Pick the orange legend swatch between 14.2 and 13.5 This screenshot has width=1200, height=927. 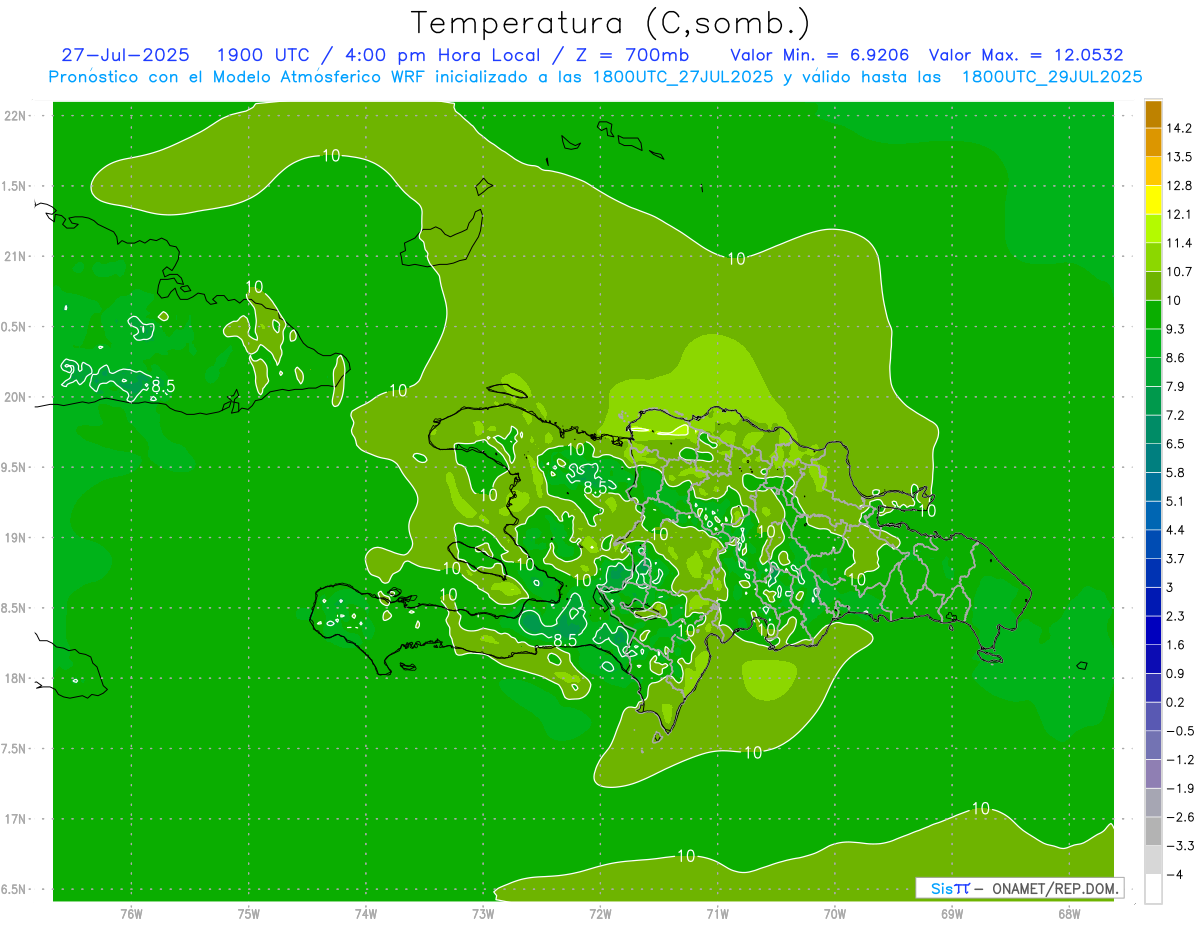click(x=1153, y=142)
